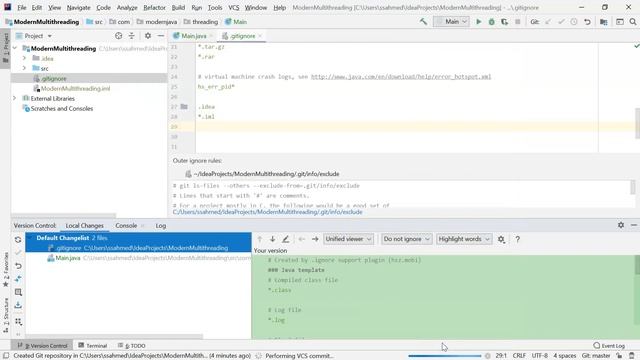
Task: Collapse all in Project panel
Action: (131, 36)
